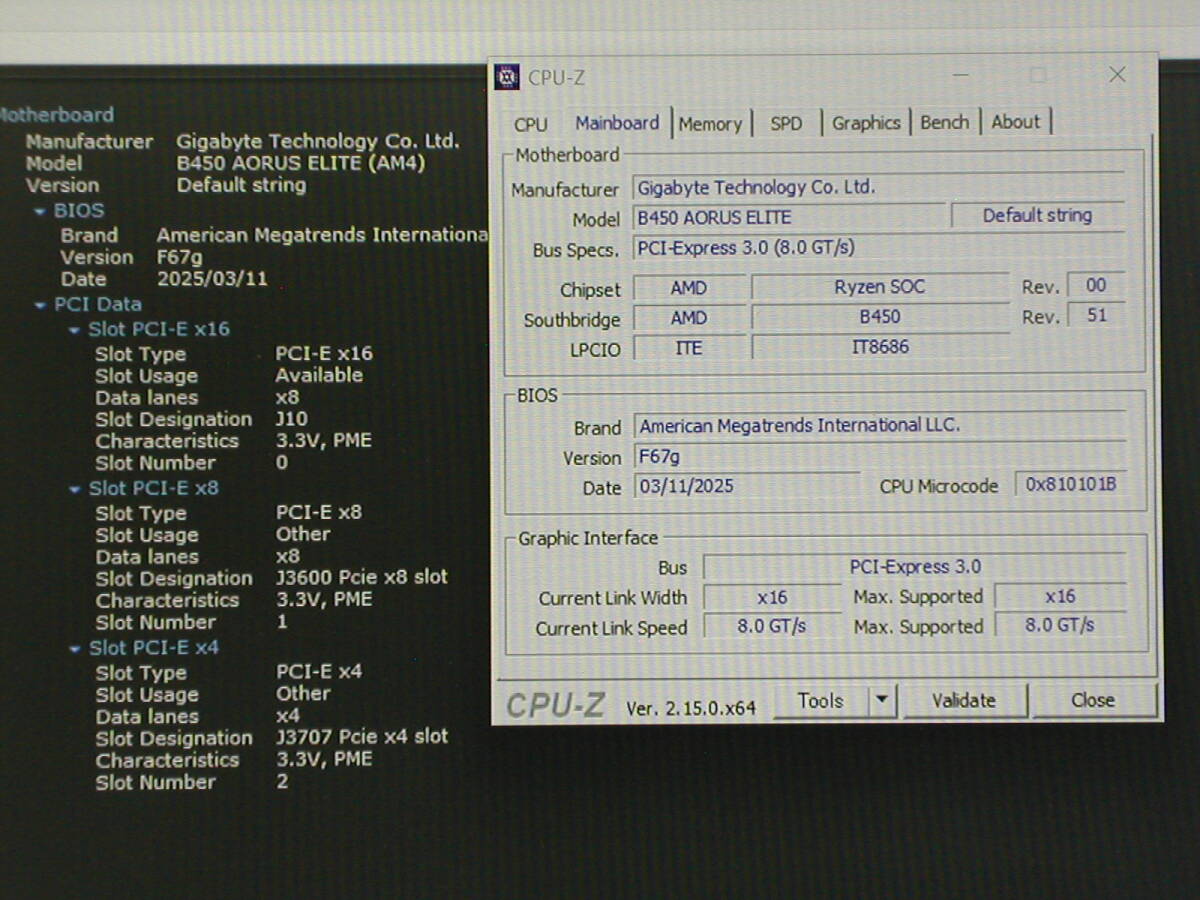This screenshot has width=1200, height=900.
Task: Click the Chipset Rev. '00' field
Action: coord(1096,285)
